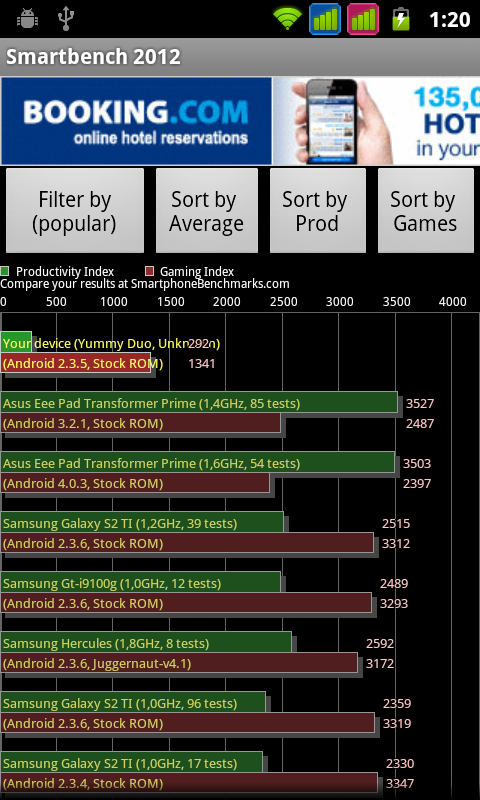Tap the 4000 axis label
Screen dimensions: 480x800
click(452, 302)
